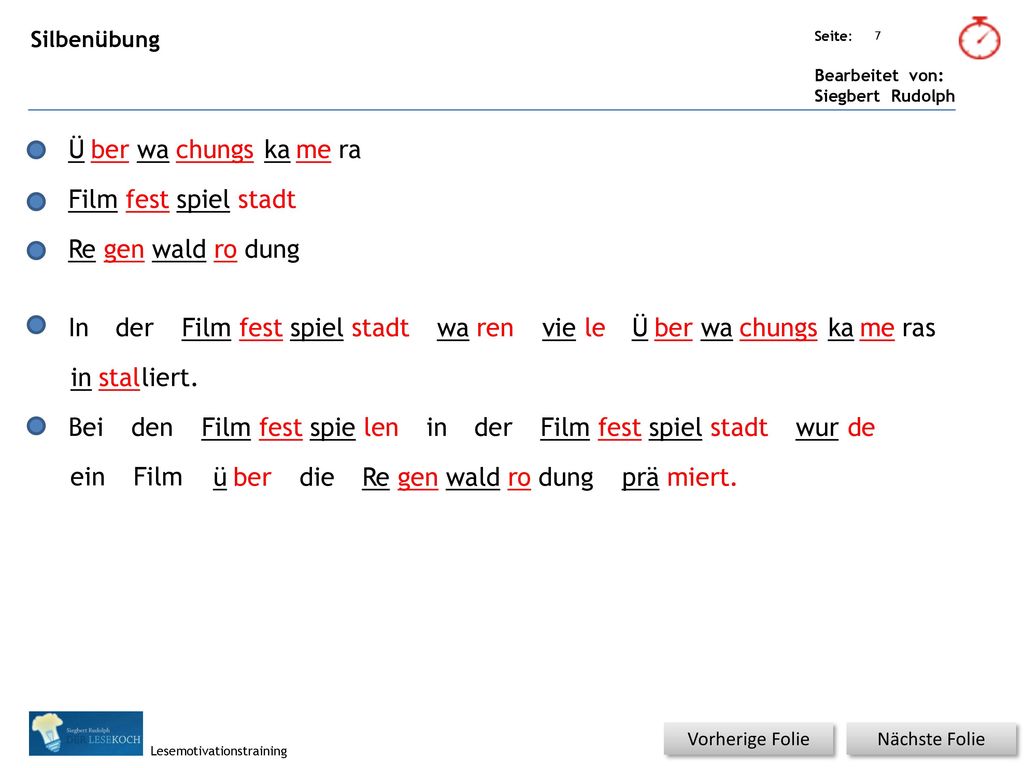
Task: Click the name 'Siegbert Rudolph'
Action: coord(884,96)
